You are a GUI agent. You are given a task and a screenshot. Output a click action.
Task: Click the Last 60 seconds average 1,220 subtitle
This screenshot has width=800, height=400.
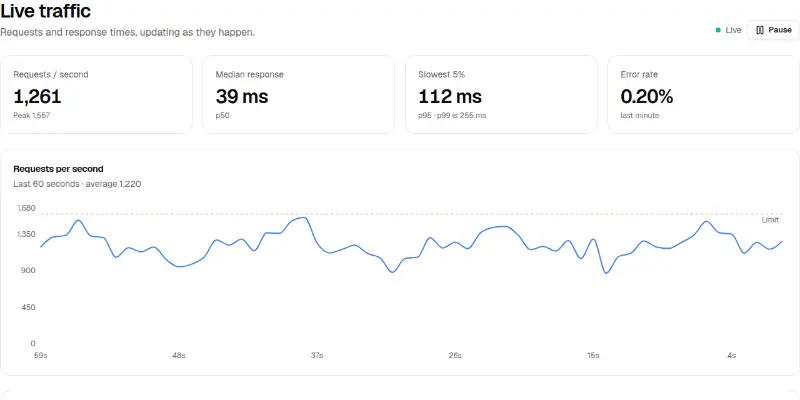77,184
